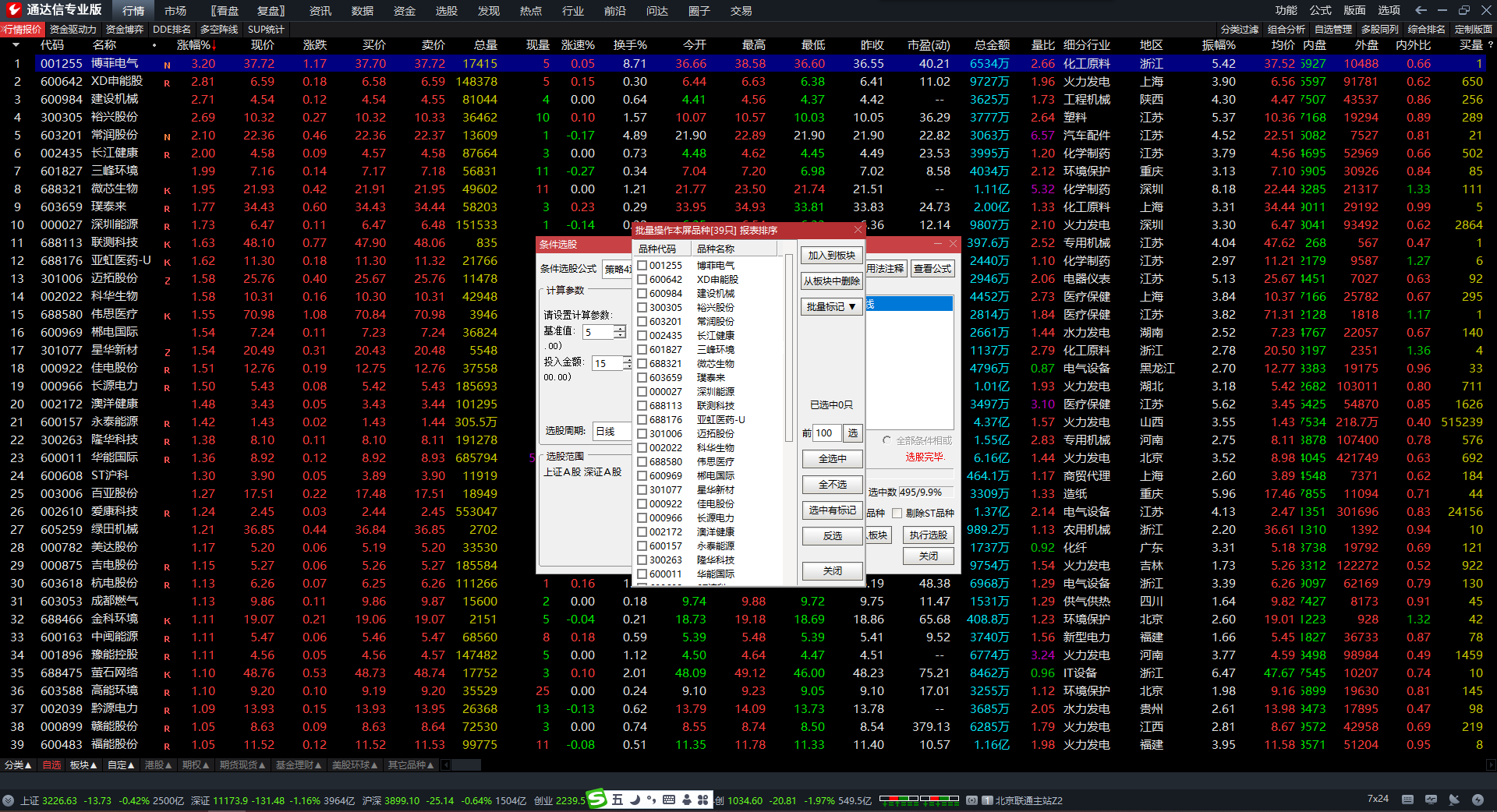Viewport: 1497px width, 812px height.
Task: Click the numbered 1 icon beside 北京联通主站Z2
Action: (x=987, y=800)
